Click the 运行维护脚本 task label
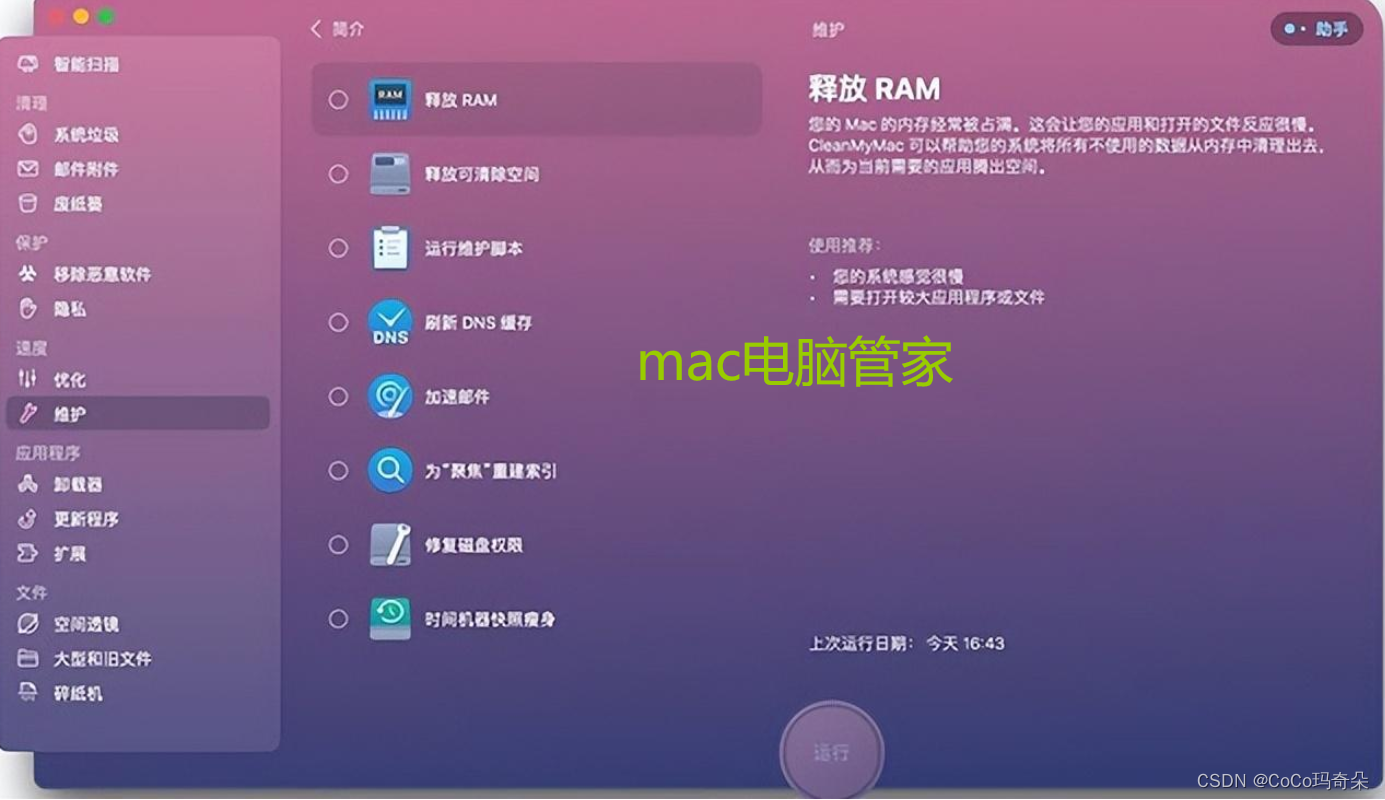This screenshot has width=1385, height=800. coord(474,248)
